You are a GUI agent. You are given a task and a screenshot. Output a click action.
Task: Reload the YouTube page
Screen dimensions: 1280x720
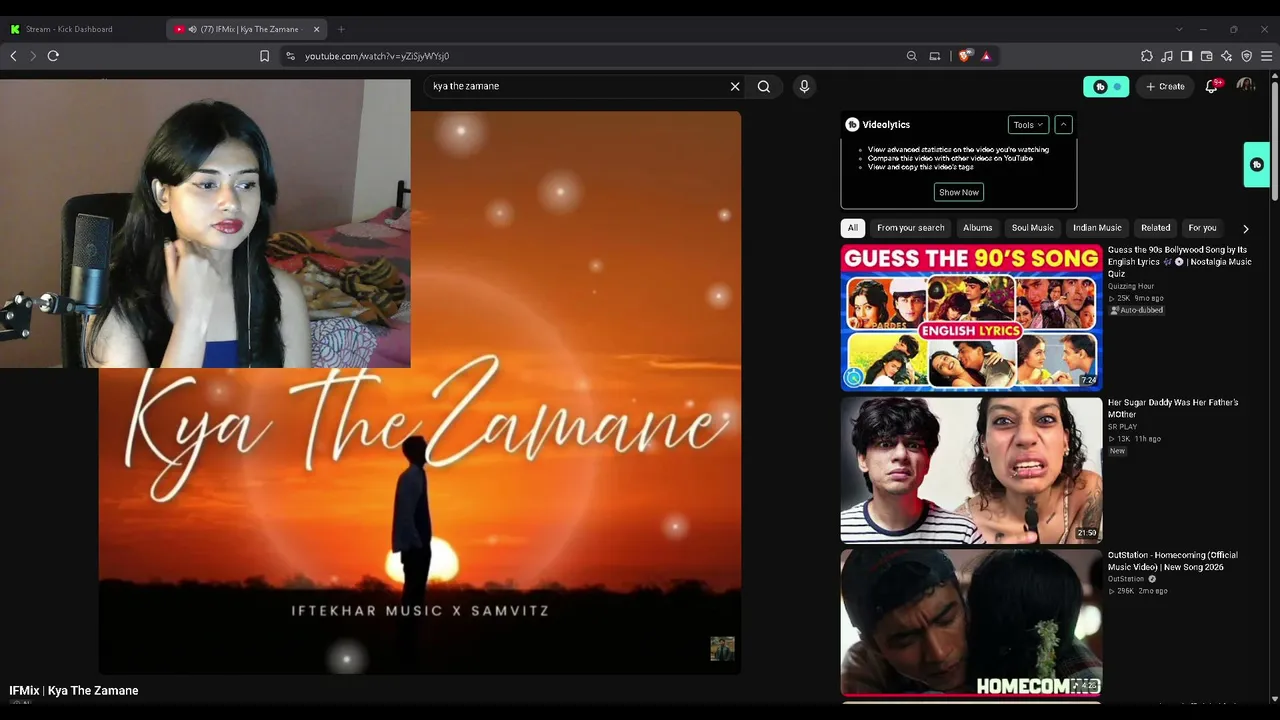[53, 56]
